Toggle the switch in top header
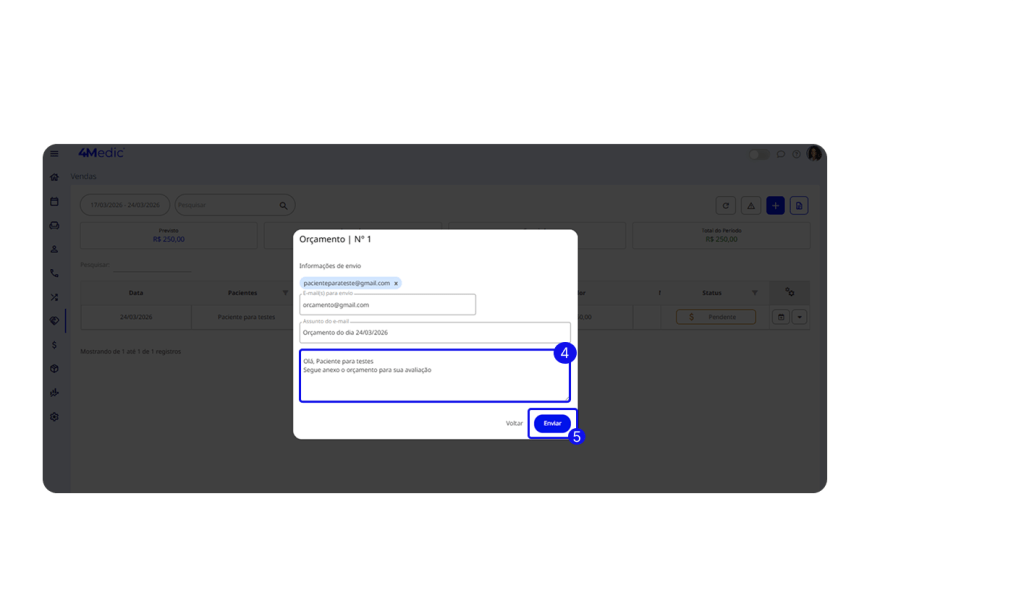This screenshot has height=598, width=1024. point(759,154)
